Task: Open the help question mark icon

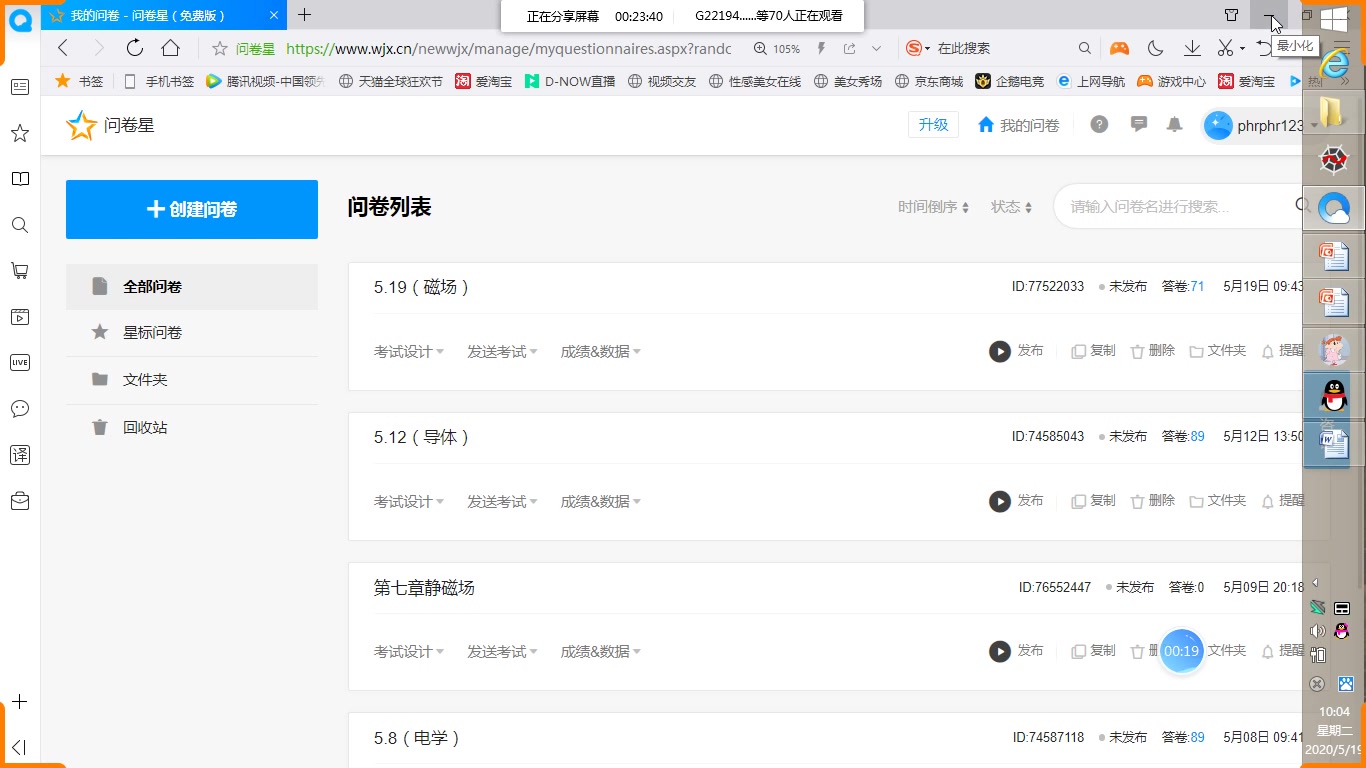Action: click(x=1099, y=125)
